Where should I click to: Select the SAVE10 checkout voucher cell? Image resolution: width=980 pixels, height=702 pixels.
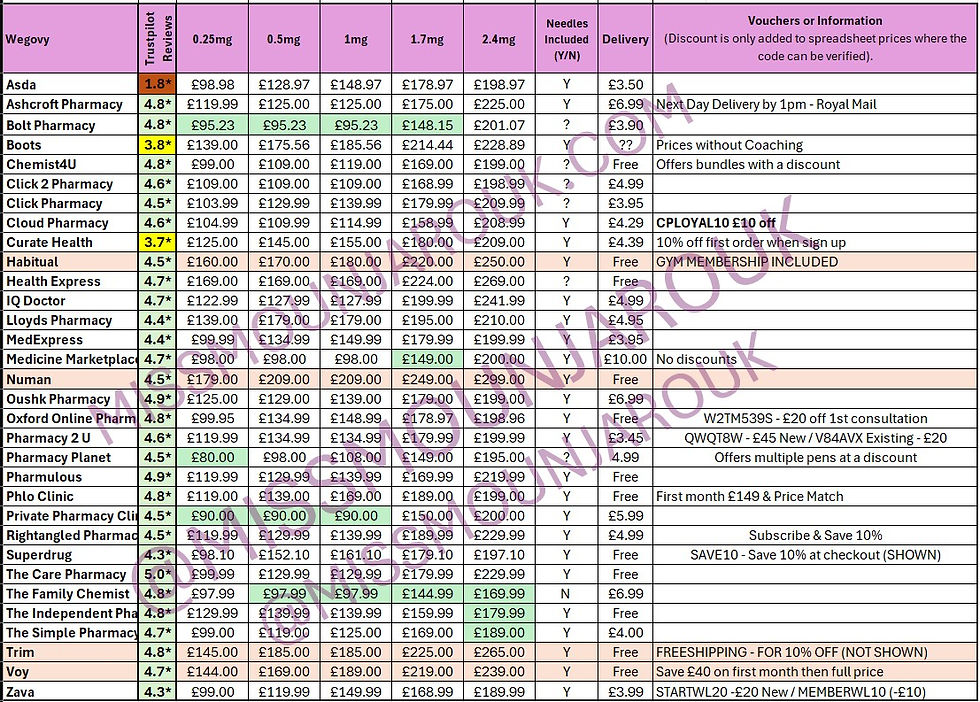815,554
